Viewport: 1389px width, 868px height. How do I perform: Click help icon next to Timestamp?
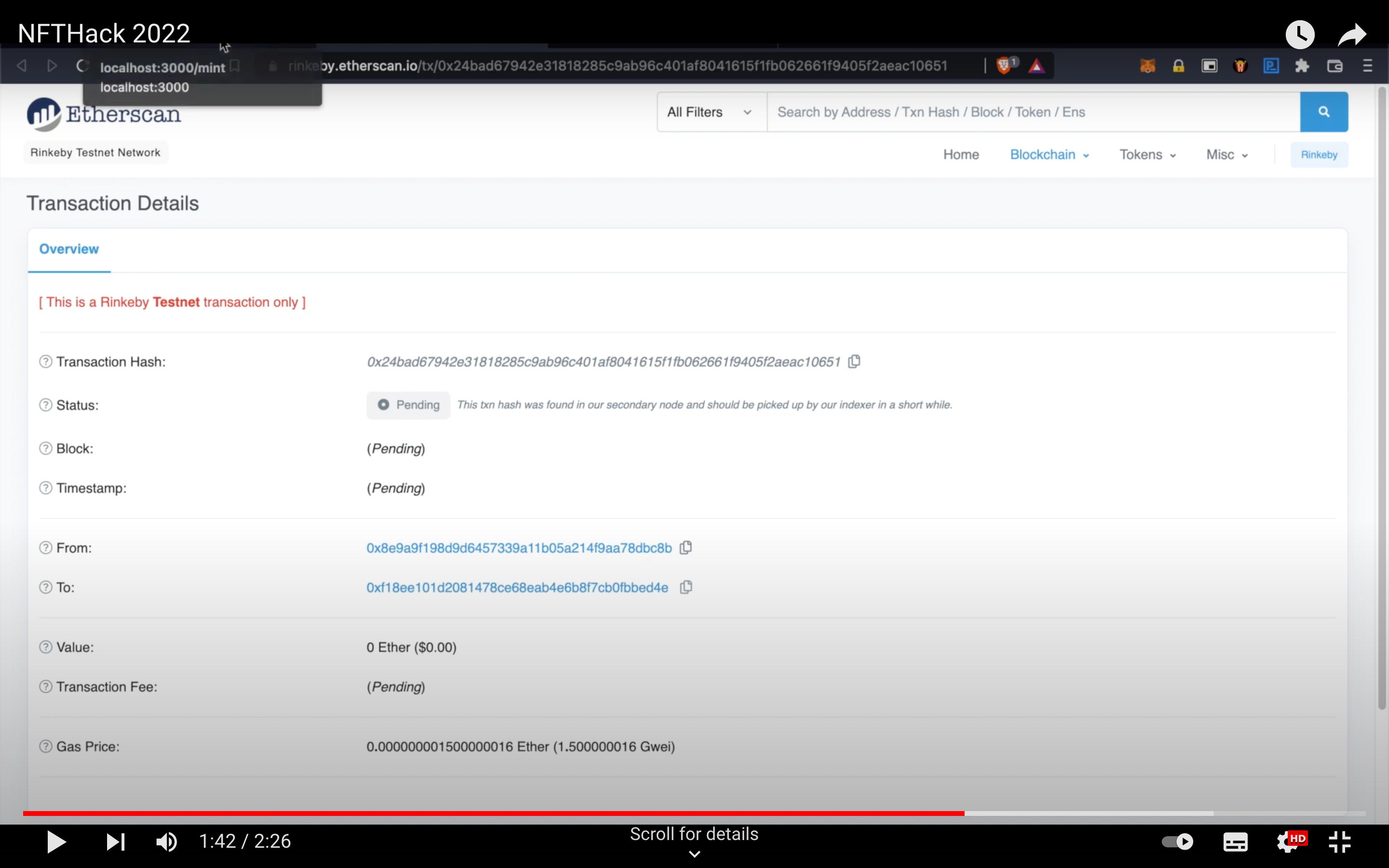coord(45,488)
